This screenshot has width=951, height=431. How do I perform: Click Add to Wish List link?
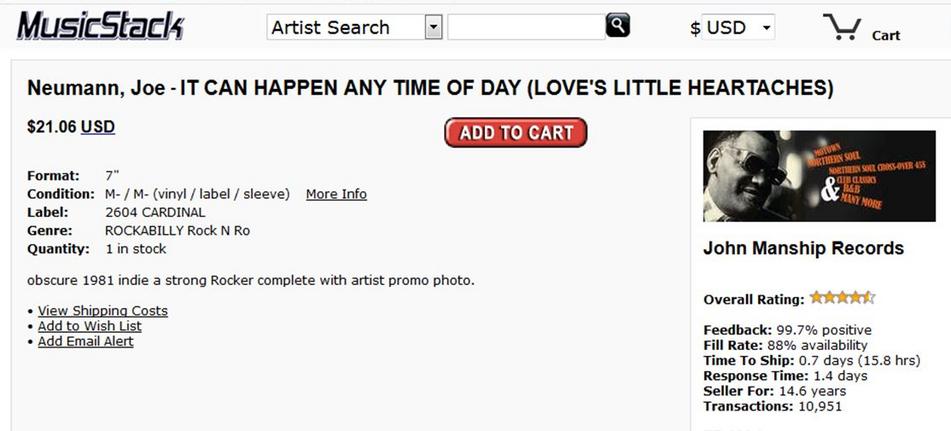(x=90, y=326)
